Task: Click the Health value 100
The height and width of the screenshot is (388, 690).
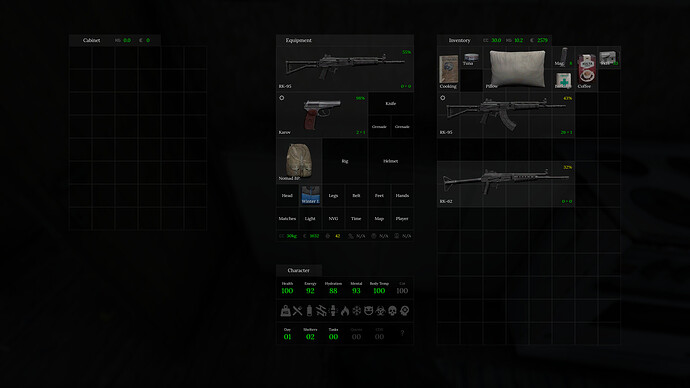Action: [x=287, y=291]
